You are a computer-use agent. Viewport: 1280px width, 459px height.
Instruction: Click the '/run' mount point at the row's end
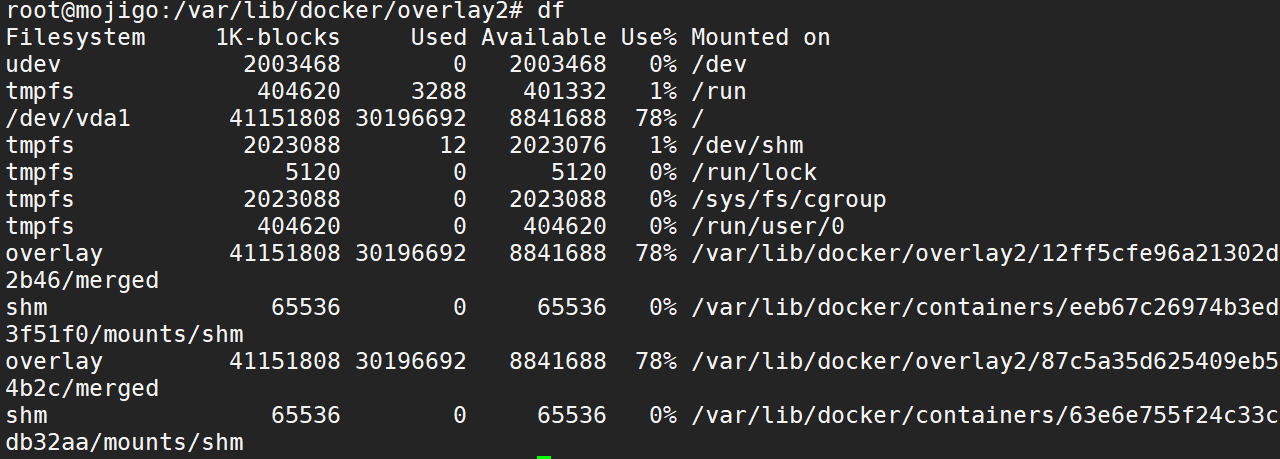(719, 92)
